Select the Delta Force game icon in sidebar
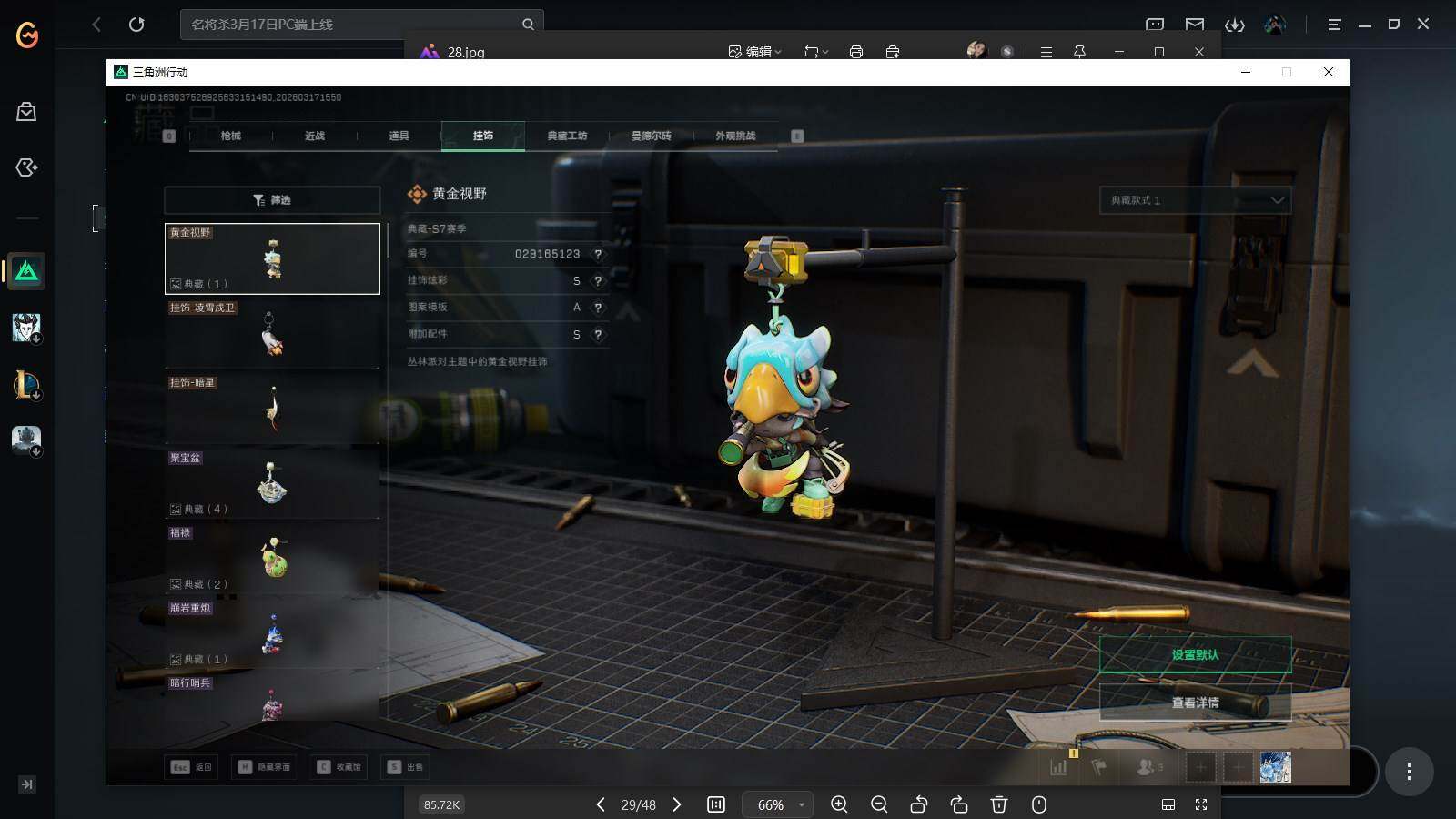The width and height of the screenshot is (1456, 819). (26, 271)
